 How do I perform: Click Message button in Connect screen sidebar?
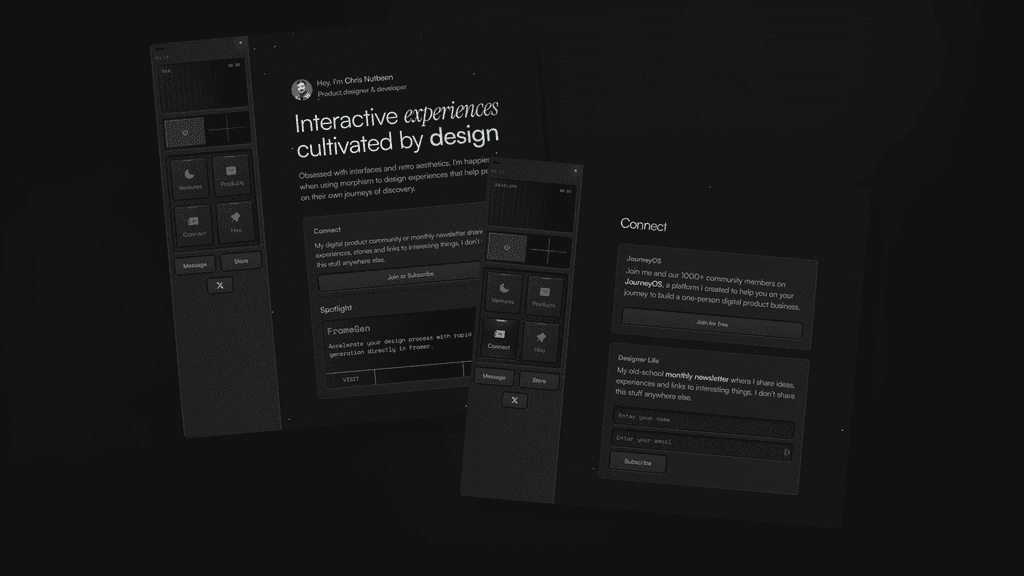tap(494, 377)
